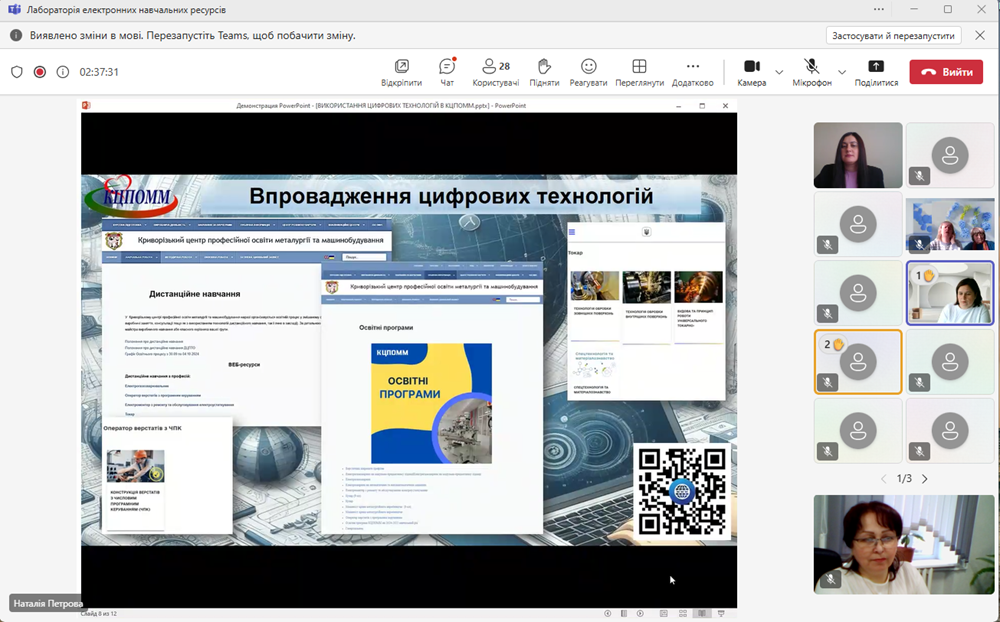The height and width of the screenshot is (622, 1000).
Task: Open the Додатково more actions menu
Action: (x=692, y=70)
